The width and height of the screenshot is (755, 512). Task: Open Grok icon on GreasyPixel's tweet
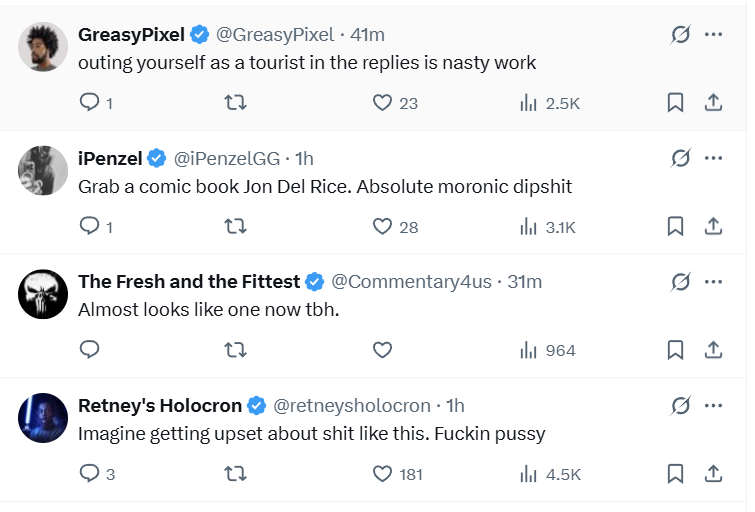tap(680, 34)
